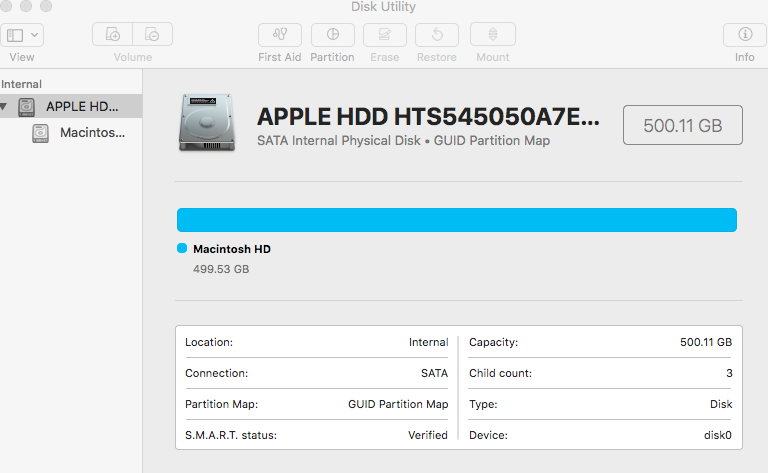Collapse the APPLE HDD disclosure triangle
This screenshot has height=473, width=768.
tap(4, 106)
